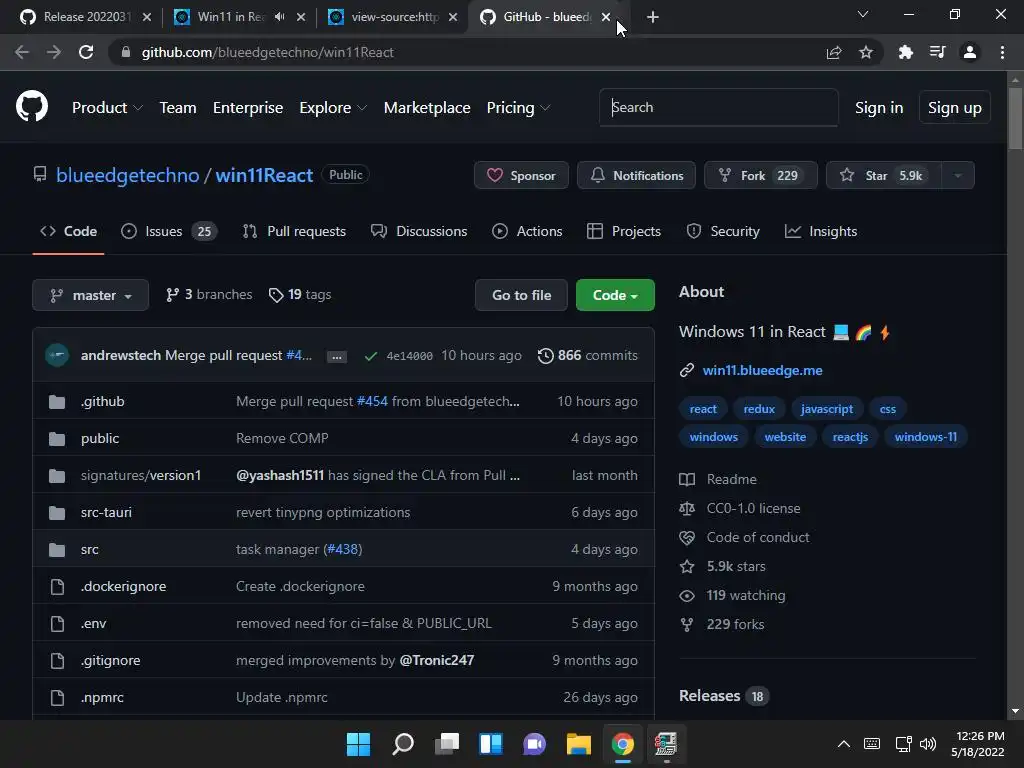Viewport: 1024px width, 768px height.
Task: Bookmark this page with the star icon
Action: tap(866, 52)
